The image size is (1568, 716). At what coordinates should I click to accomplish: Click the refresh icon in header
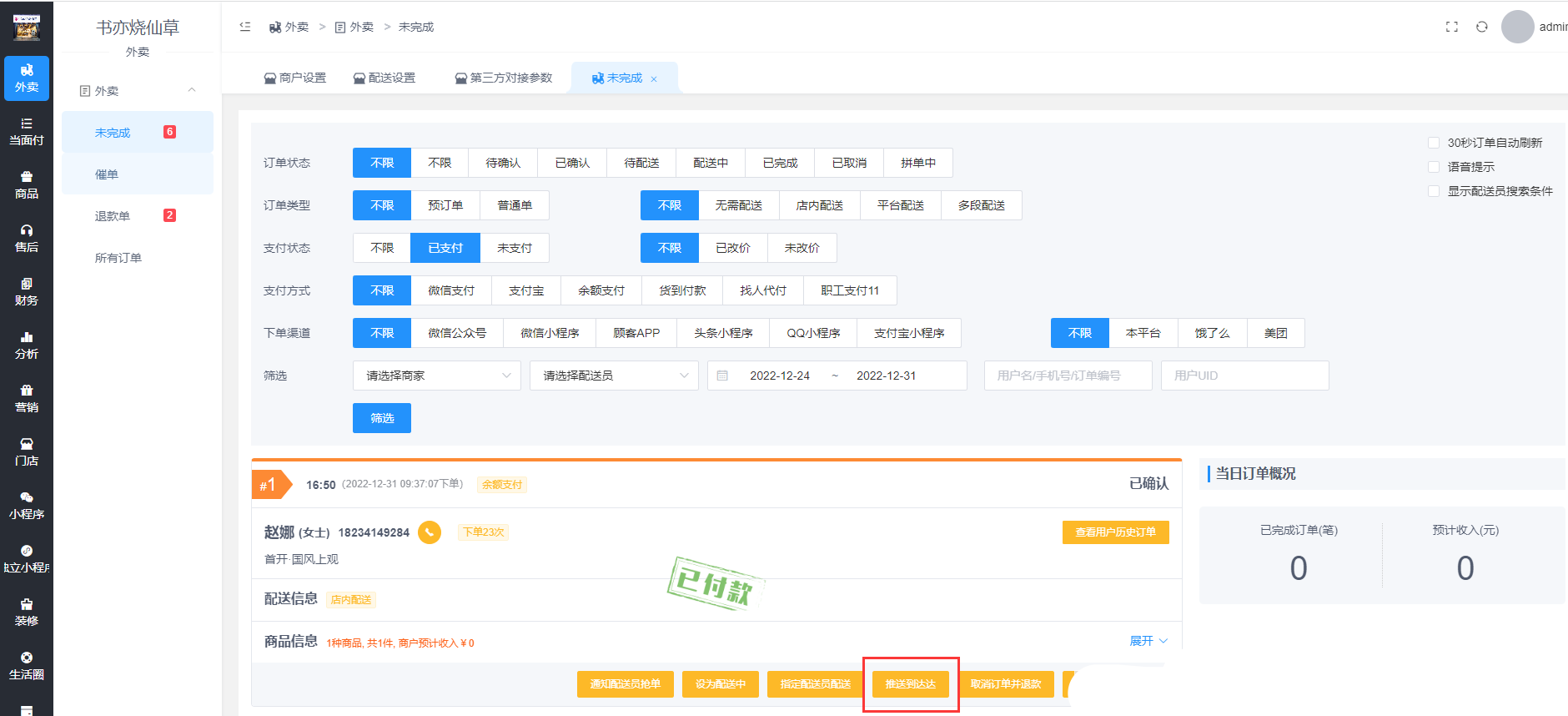click(1481, 27)
